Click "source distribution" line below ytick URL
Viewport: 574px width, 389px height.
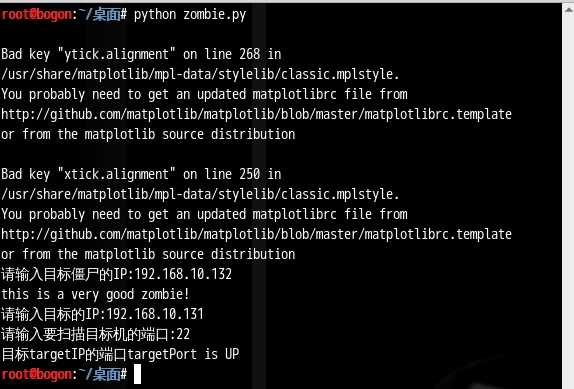tap(148, 134)
